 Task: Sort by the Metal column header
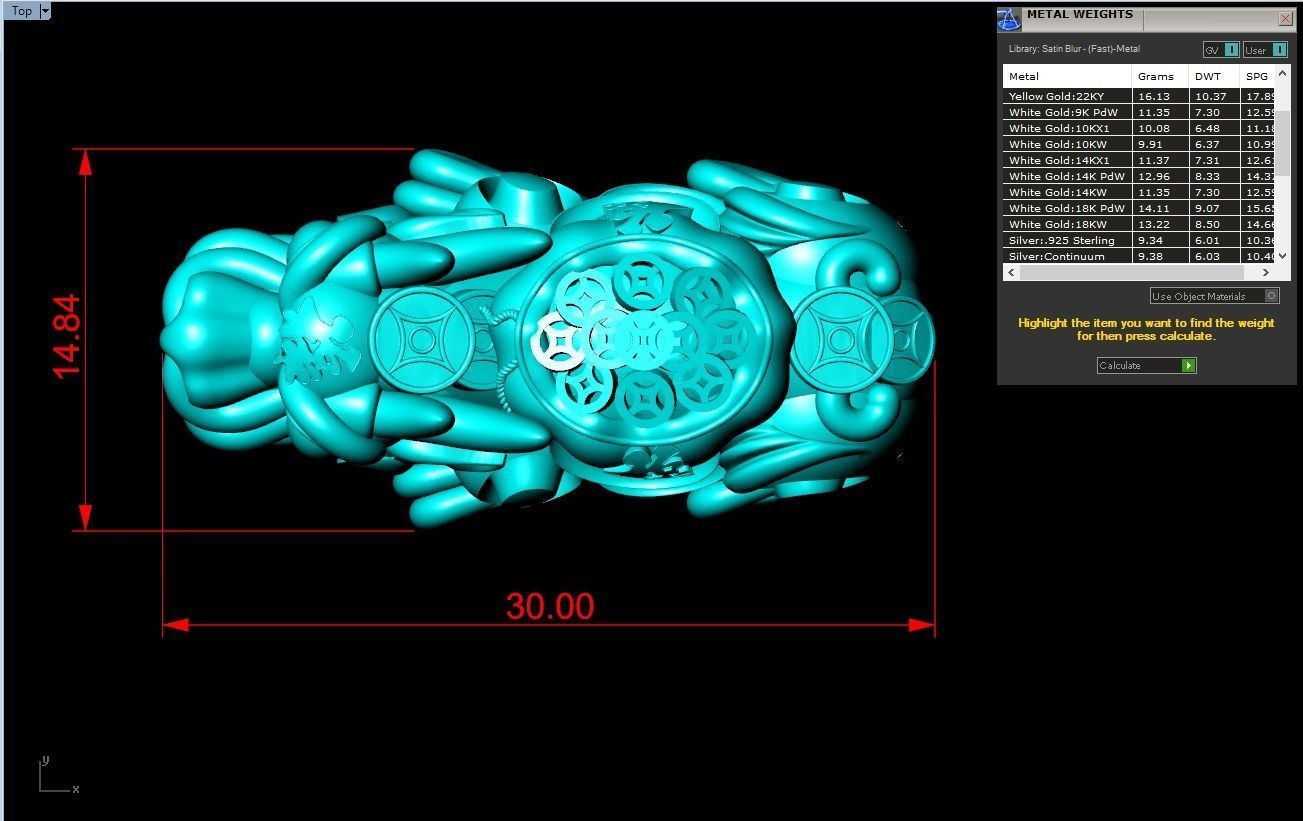(x=1067, y=76)
